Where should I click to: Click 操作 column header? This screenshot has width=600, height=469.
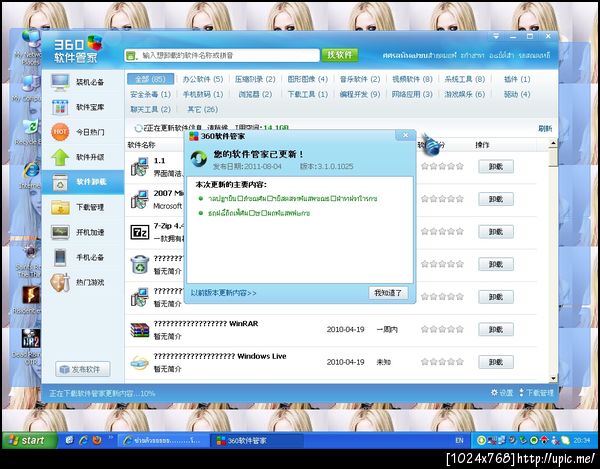pos(482,145)
